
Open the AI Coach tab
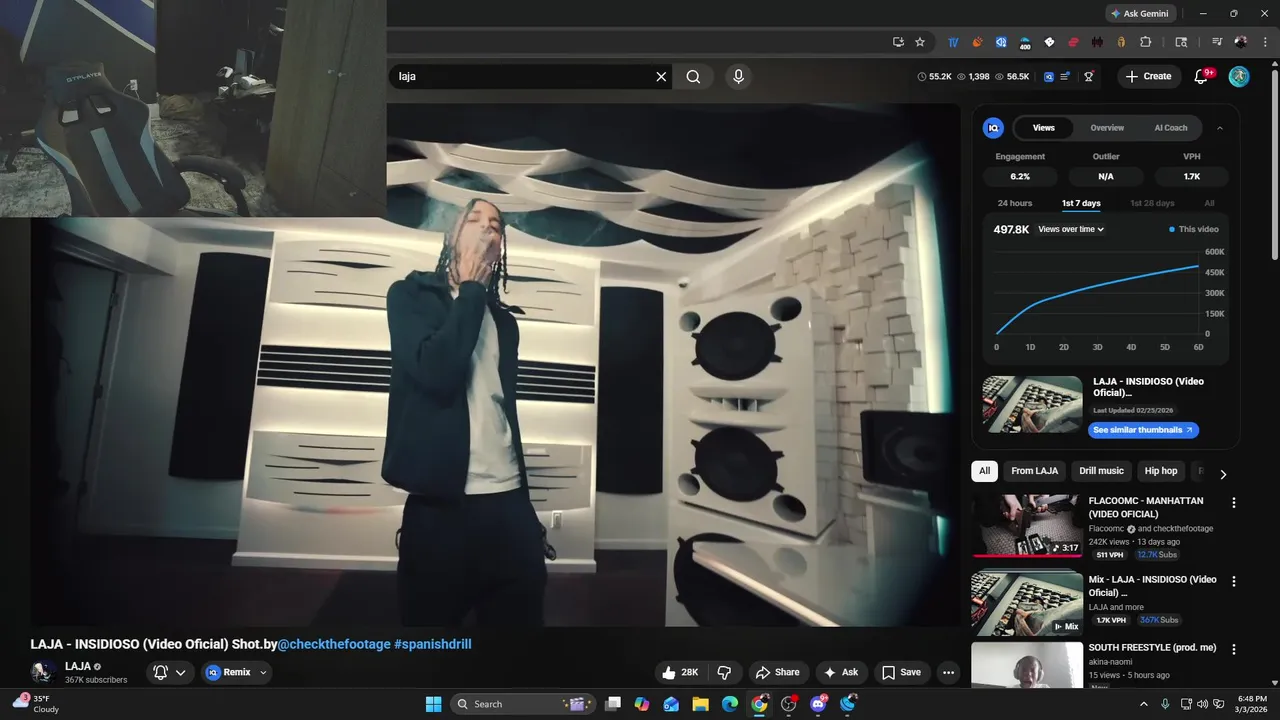[1171, 128]
